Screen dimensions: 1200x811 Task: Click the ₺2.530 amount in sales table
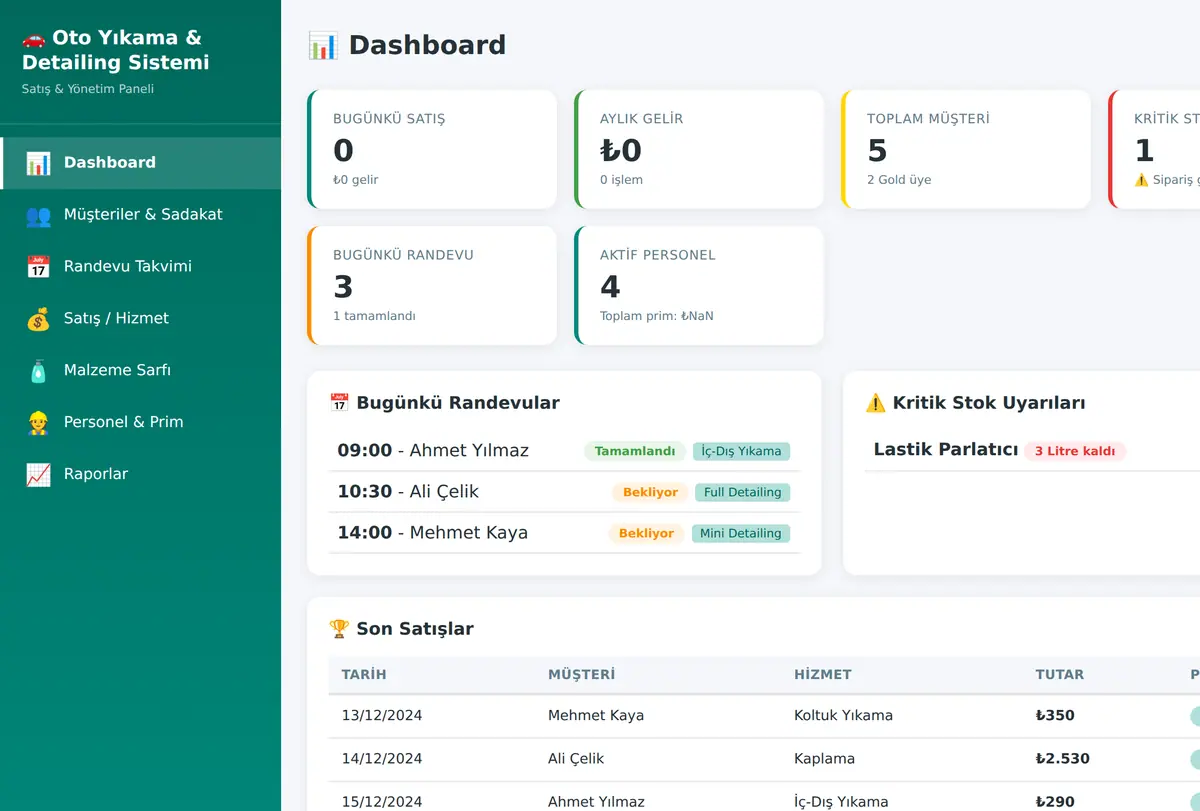coord(1063,759)
